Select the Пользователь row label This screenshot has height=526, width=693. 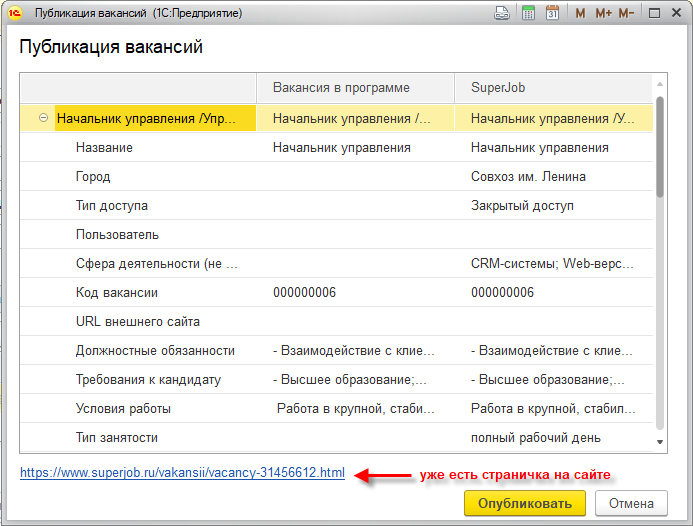pos(117,234)
